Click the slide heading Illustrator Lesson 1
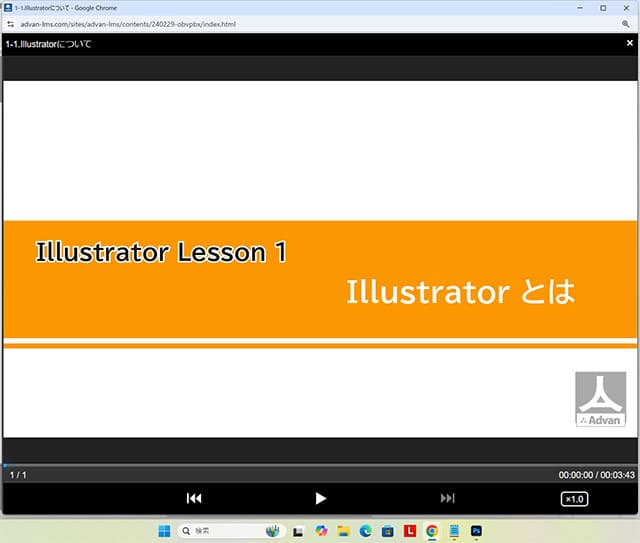This screenshot has height=543, width=640. click(162, 252)
